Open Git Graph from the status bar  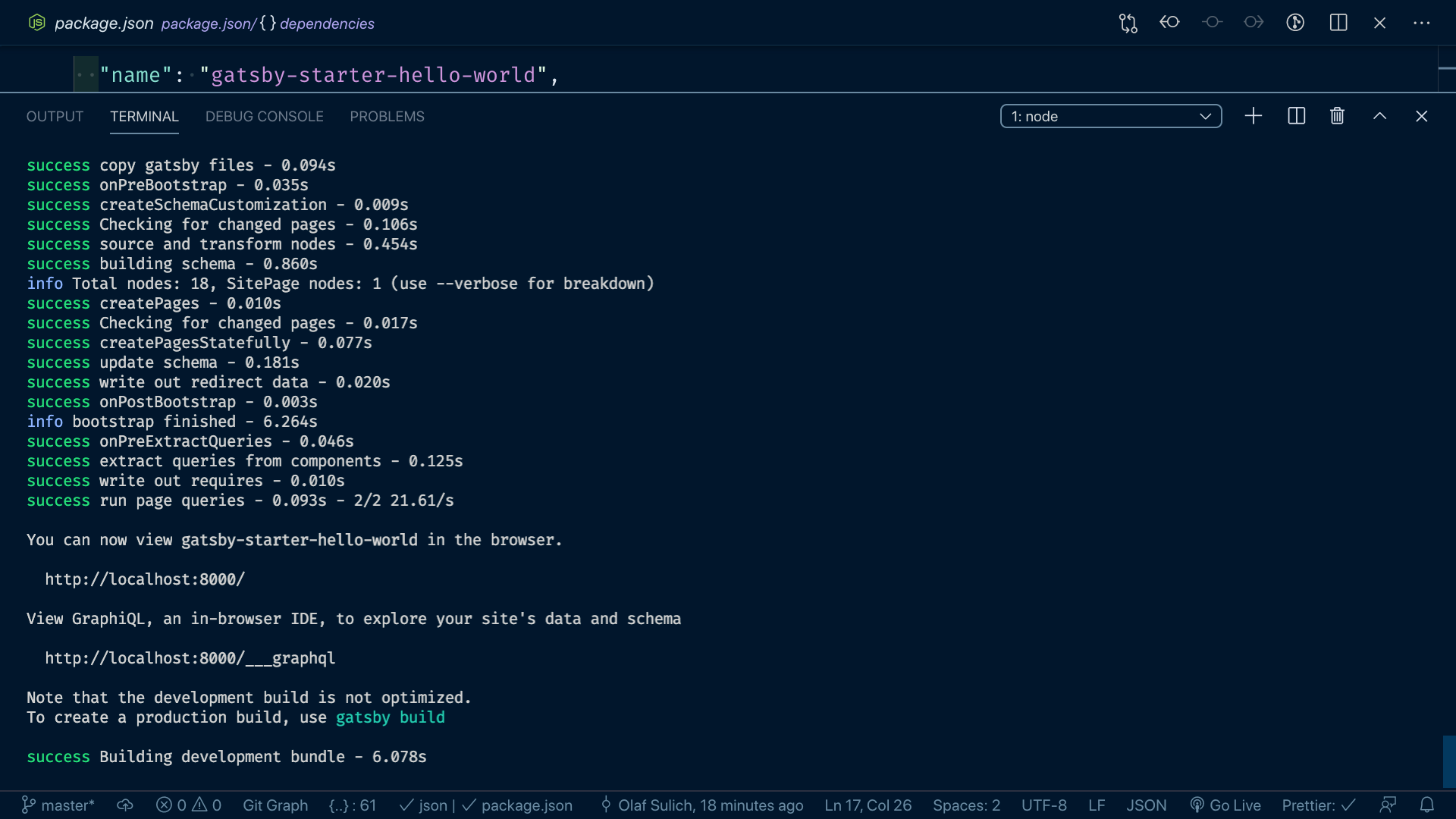pyautogui.click(x=275, y=805)
